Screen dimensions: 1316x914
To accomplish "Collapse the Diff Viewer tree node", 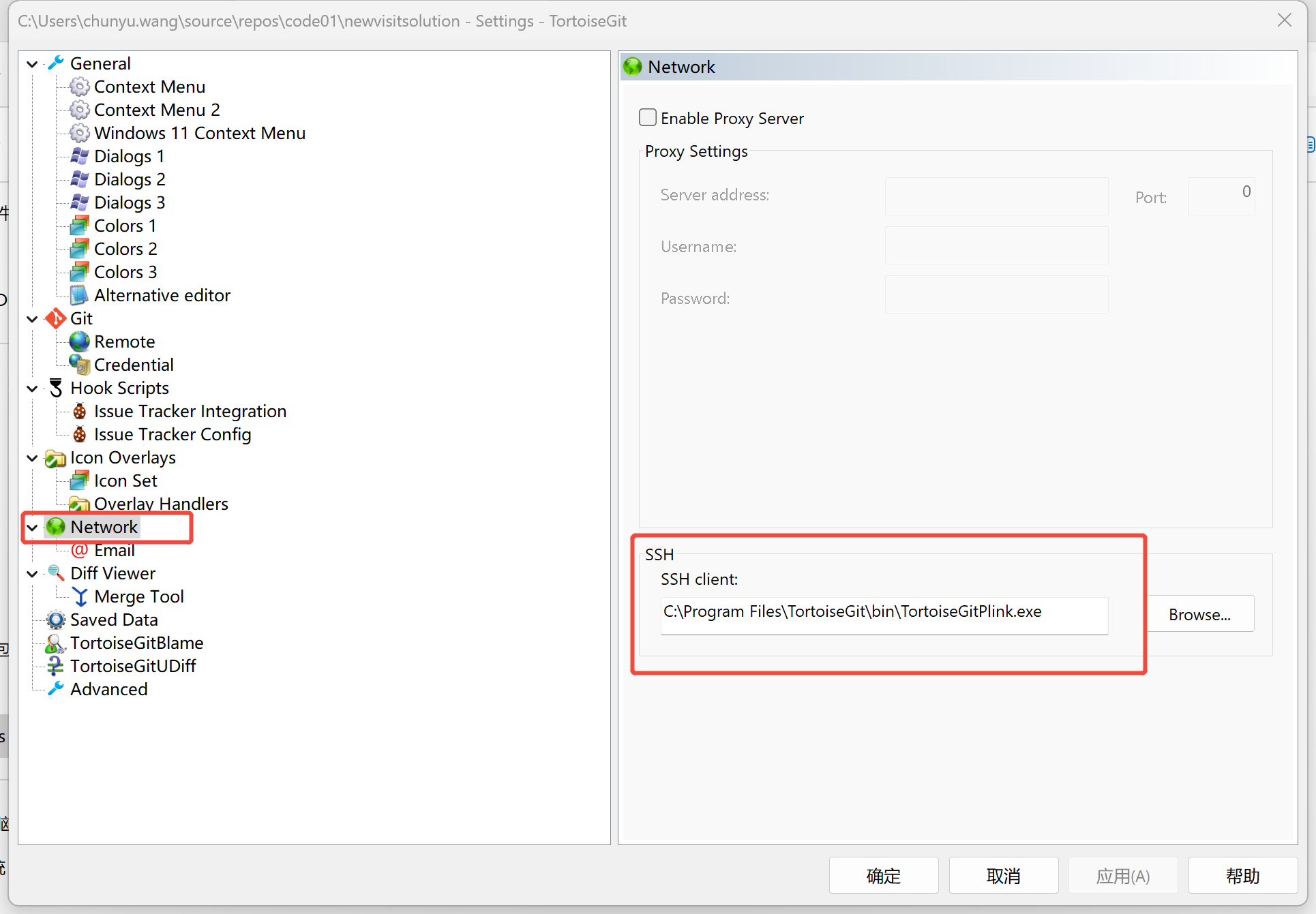I will pyautogui.click(x=32, y=574).
